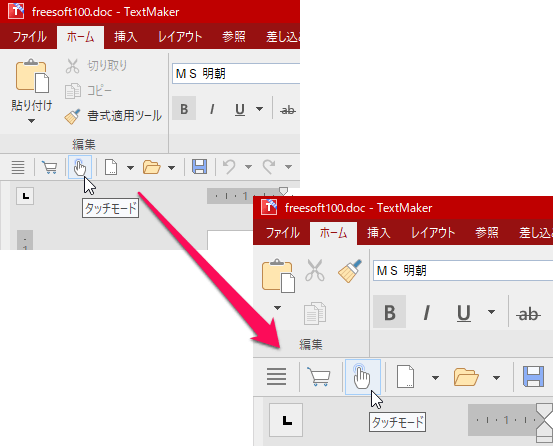Click font name field in upper window
Image resolution: width=553 pixels, height=446 pixels.
(x=236, y=74)
